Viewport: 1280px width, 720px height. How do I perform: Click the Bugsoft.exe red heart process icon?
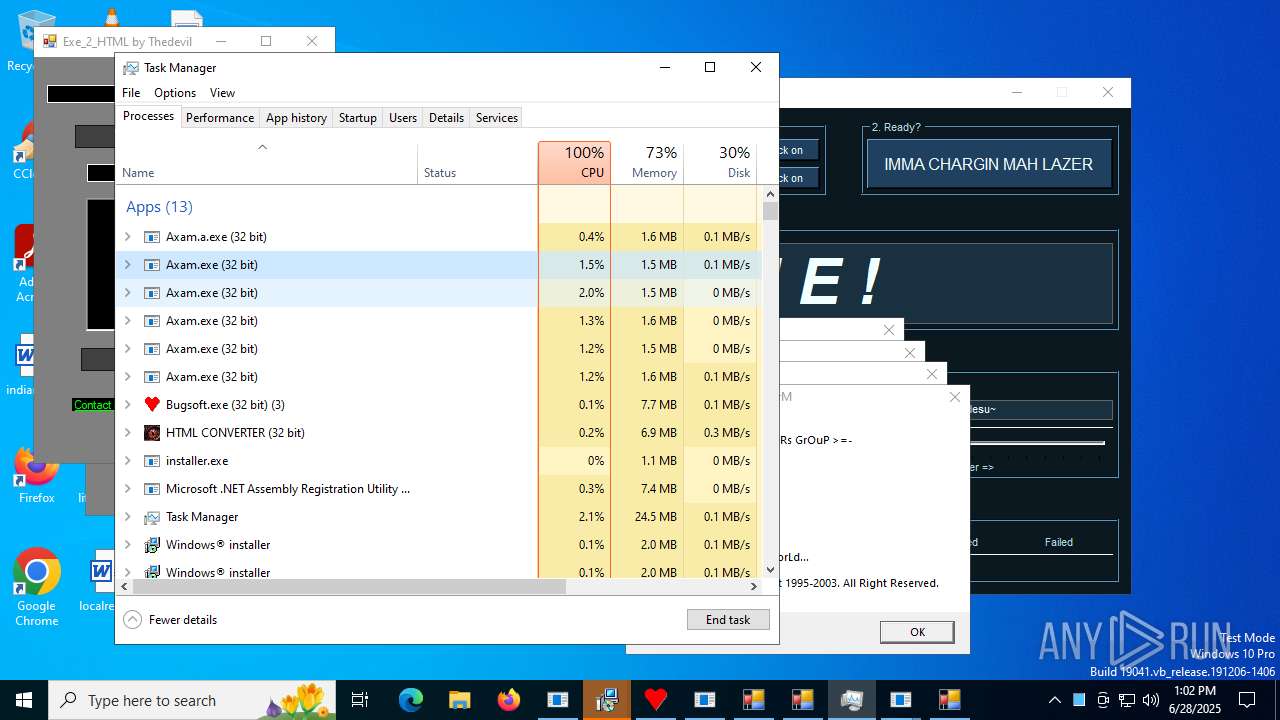click(x=152, y=405)
